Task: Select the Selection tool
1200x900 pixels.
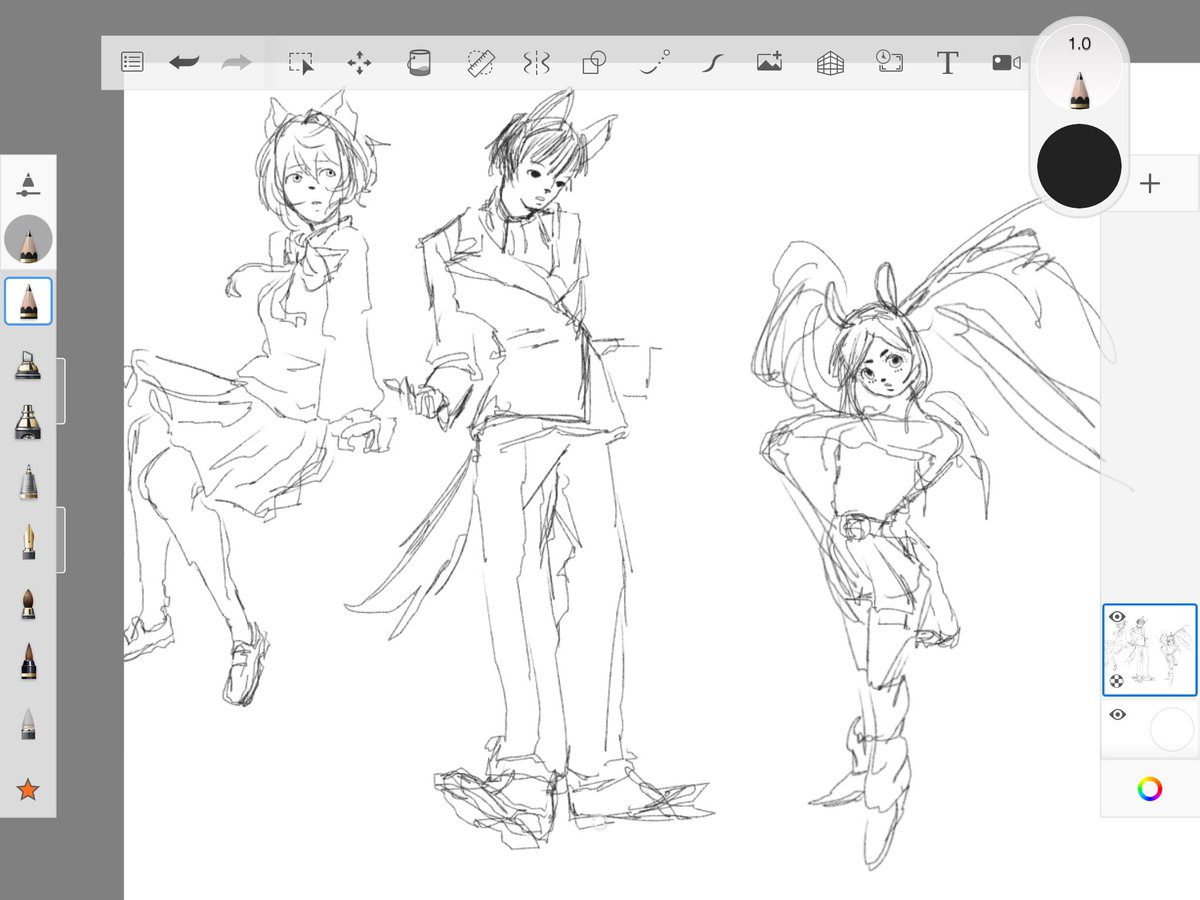Action: coord(301,63)
